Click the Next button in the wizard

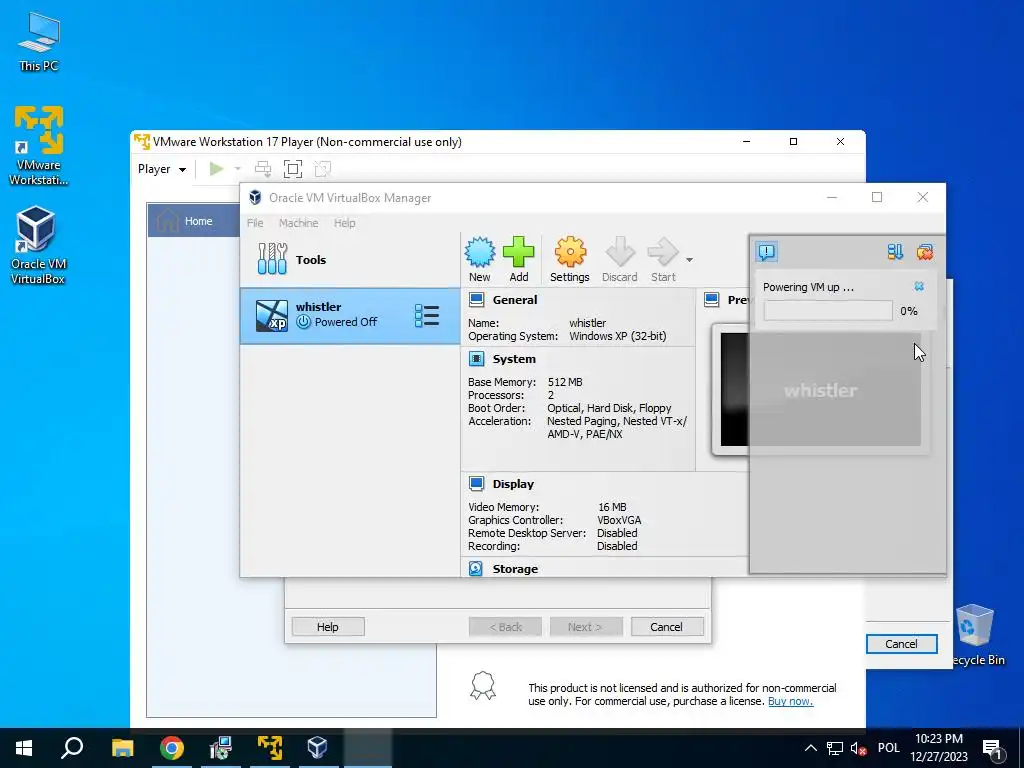[586, 627]
